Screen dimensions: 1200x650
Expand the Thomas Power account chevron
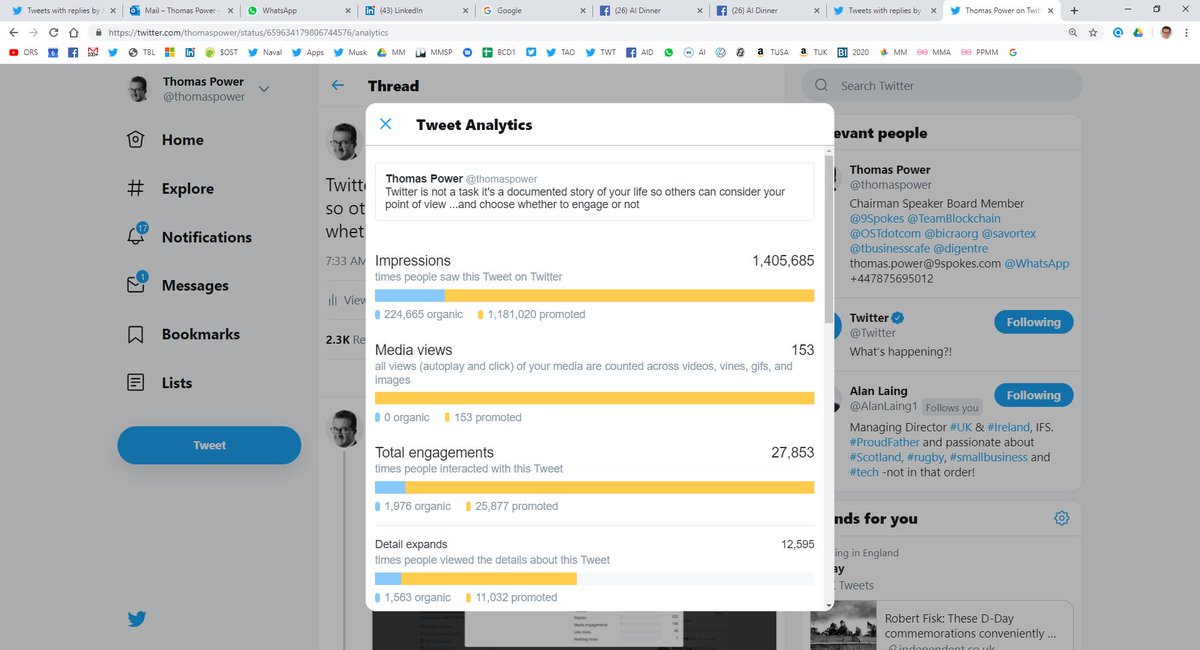pos(264,89)
